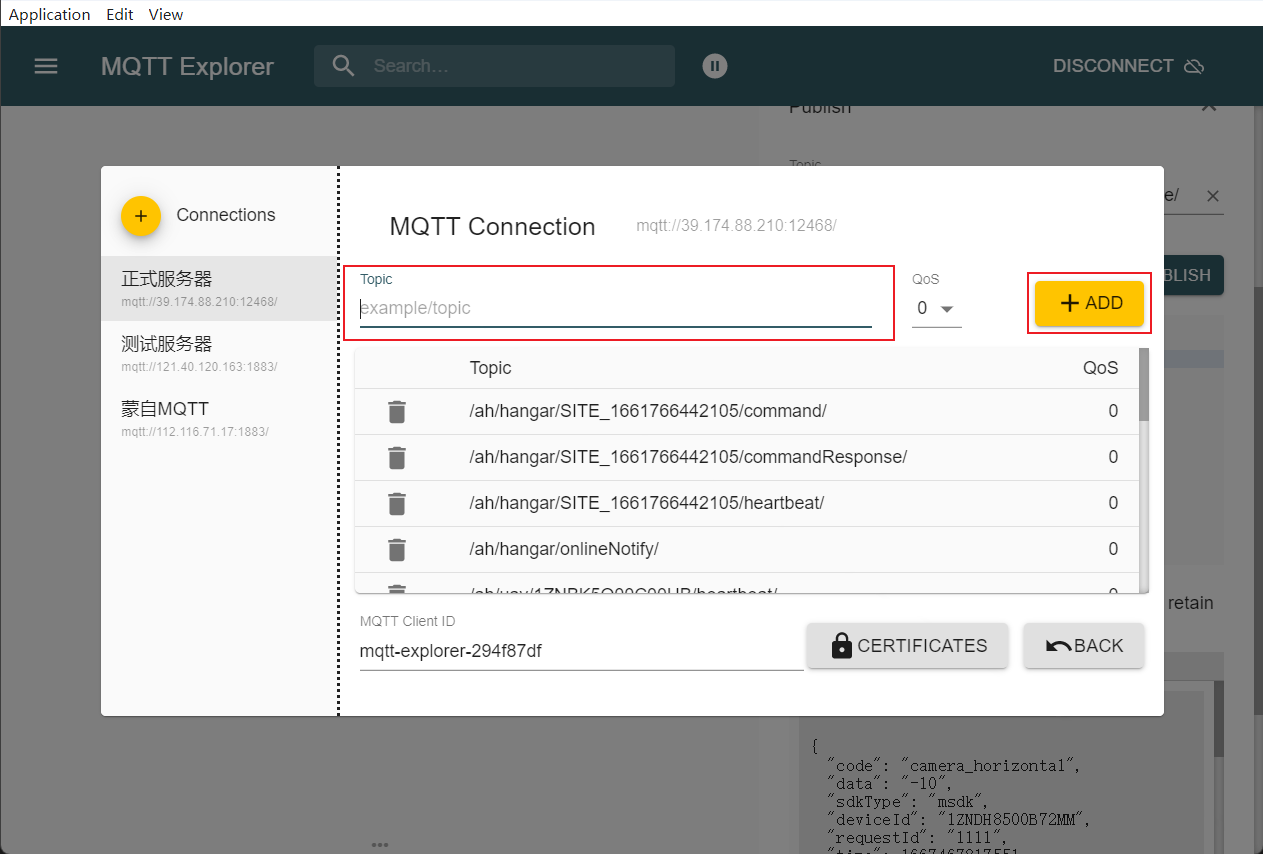Click DISCONNECT in the top bar
Viewport: 1263px width, 854px height.
point(1127,66)
